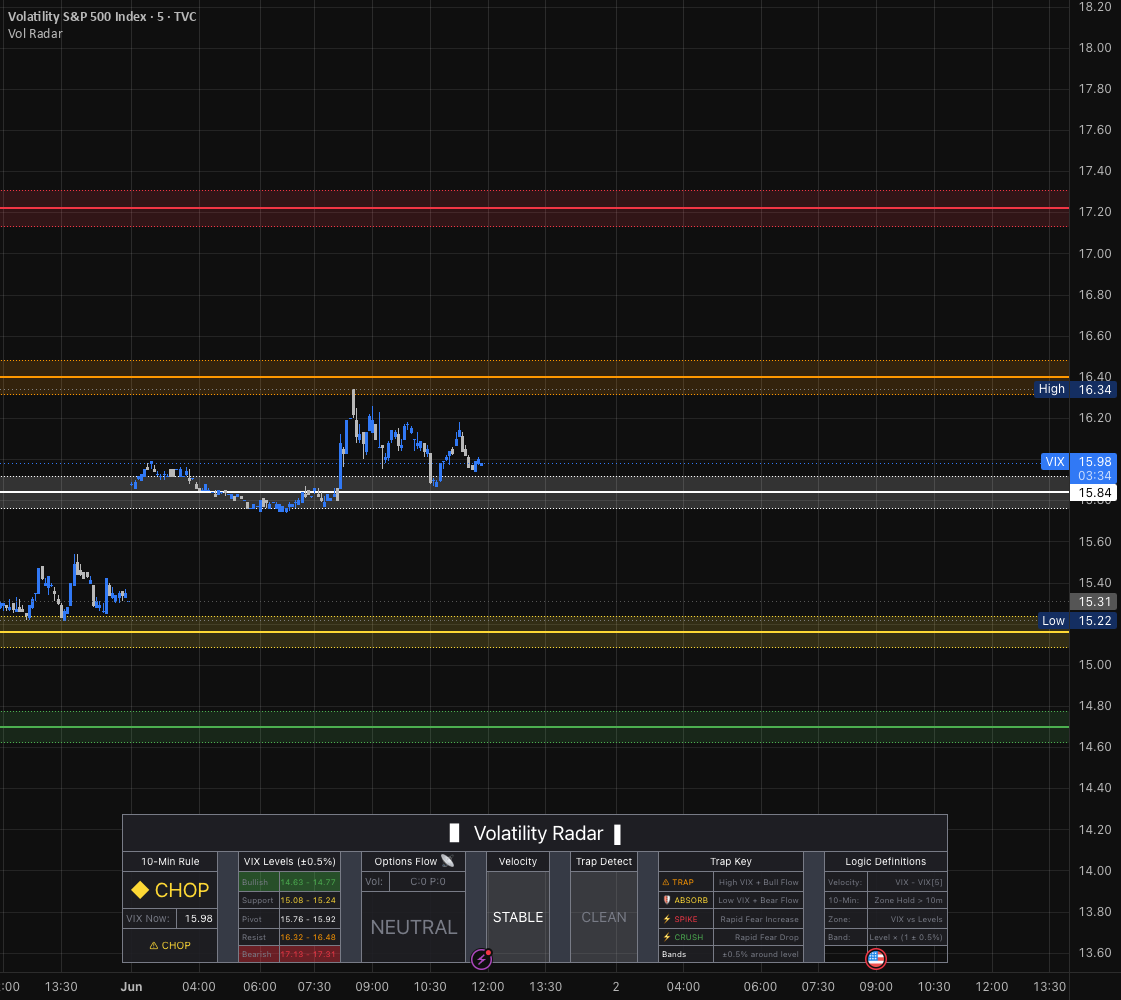Click the Bearish range 17.13 - 17.31

[x=308, y=954]
